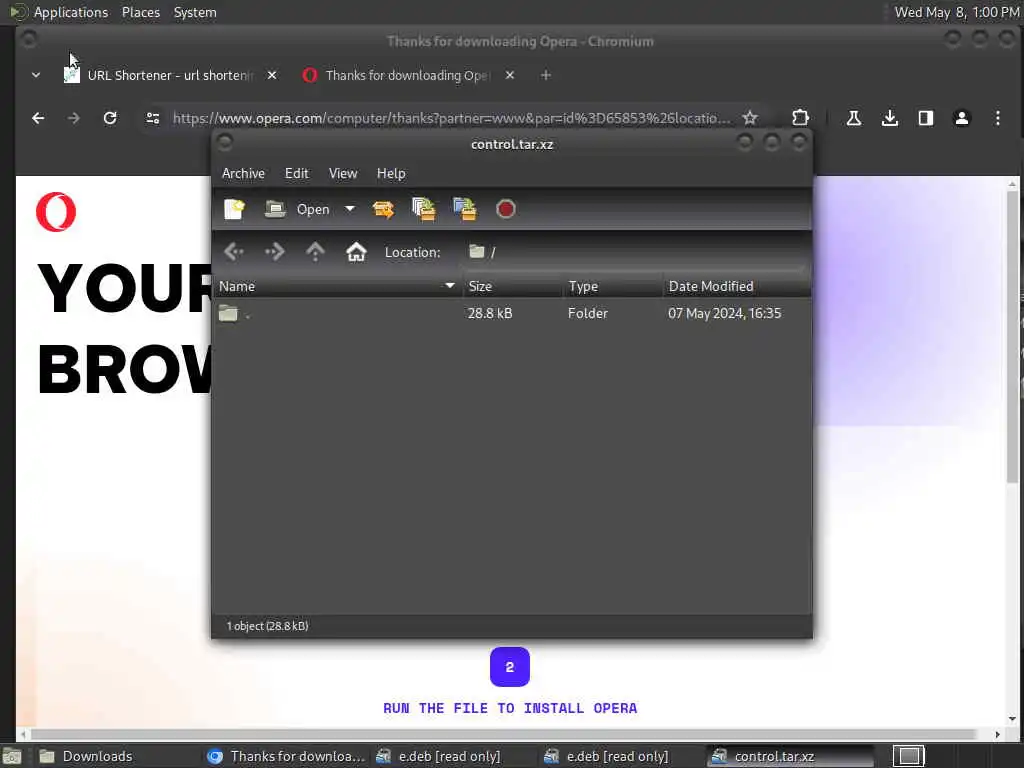This screenshot has height=768, width=1024.
Task: Click Chromium back navigation arrow
Action: pos(39,118)
